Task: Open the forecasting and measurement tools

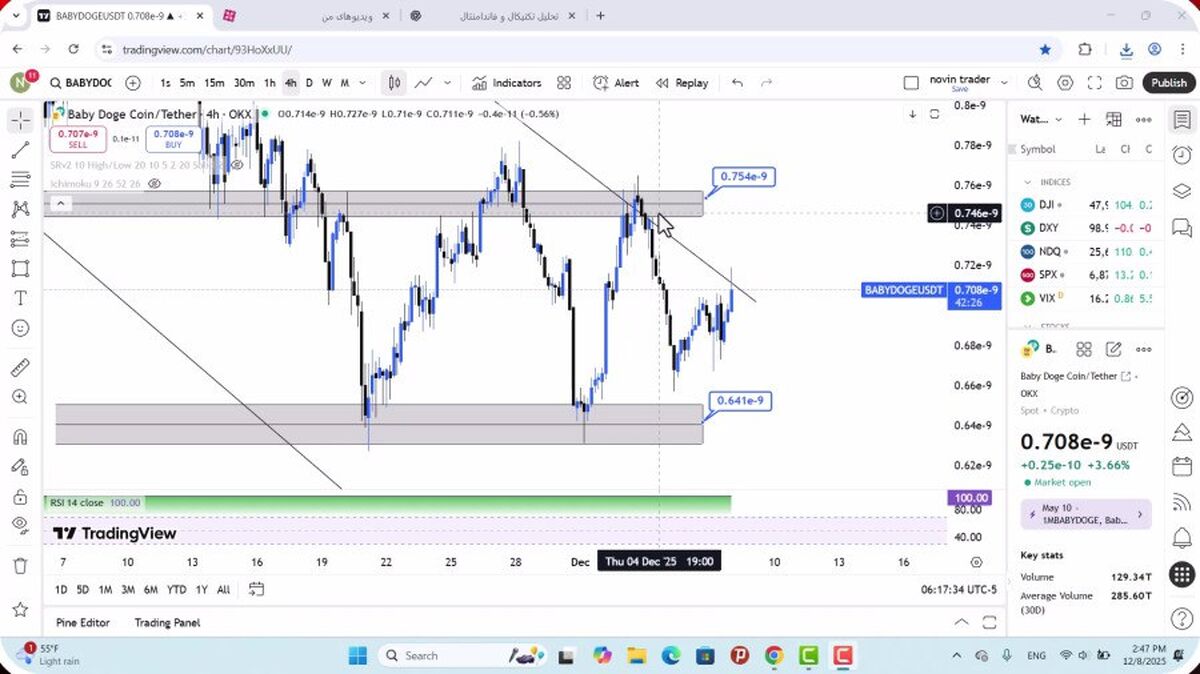Action: coord(20,239)
